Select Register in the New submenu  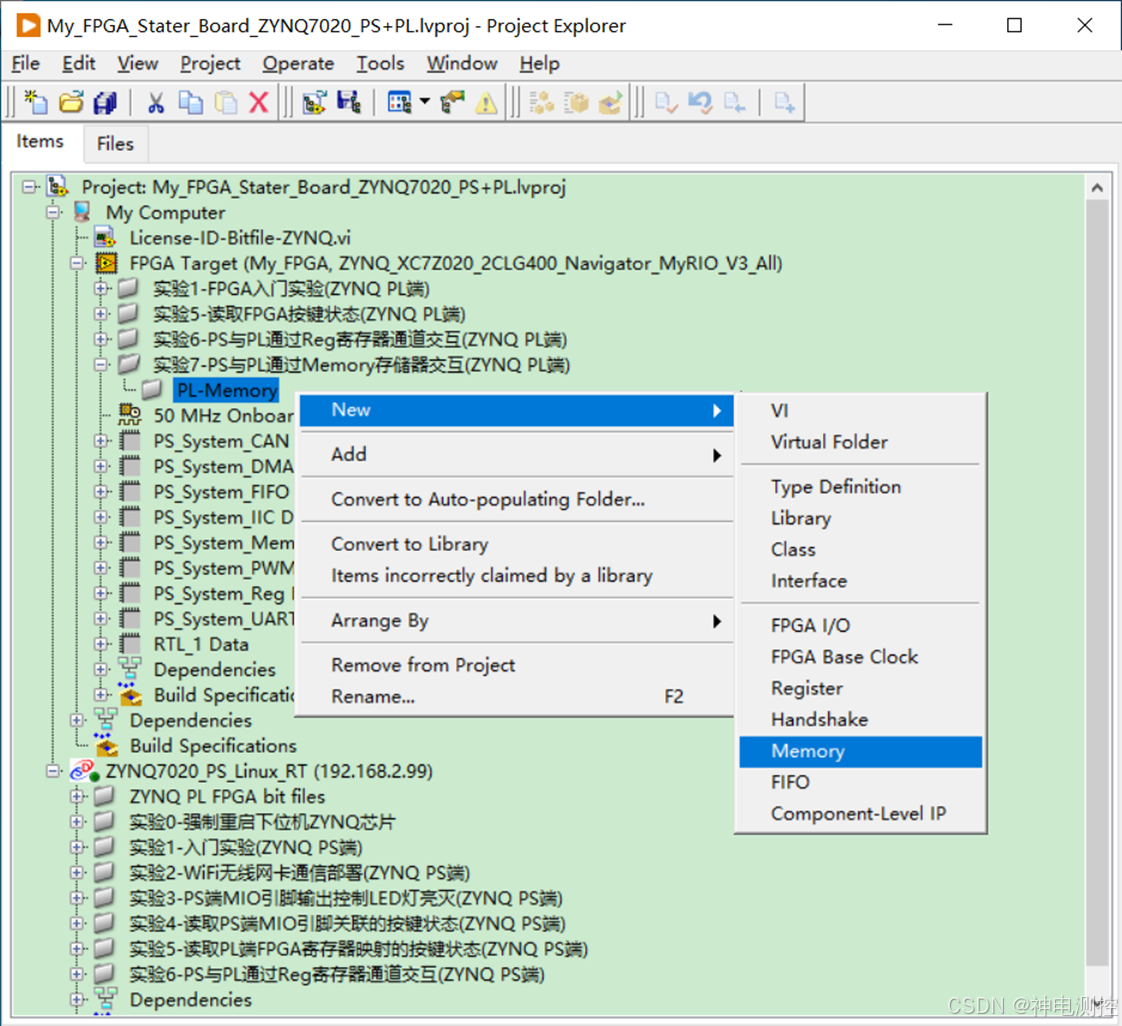tap(861, 688)
